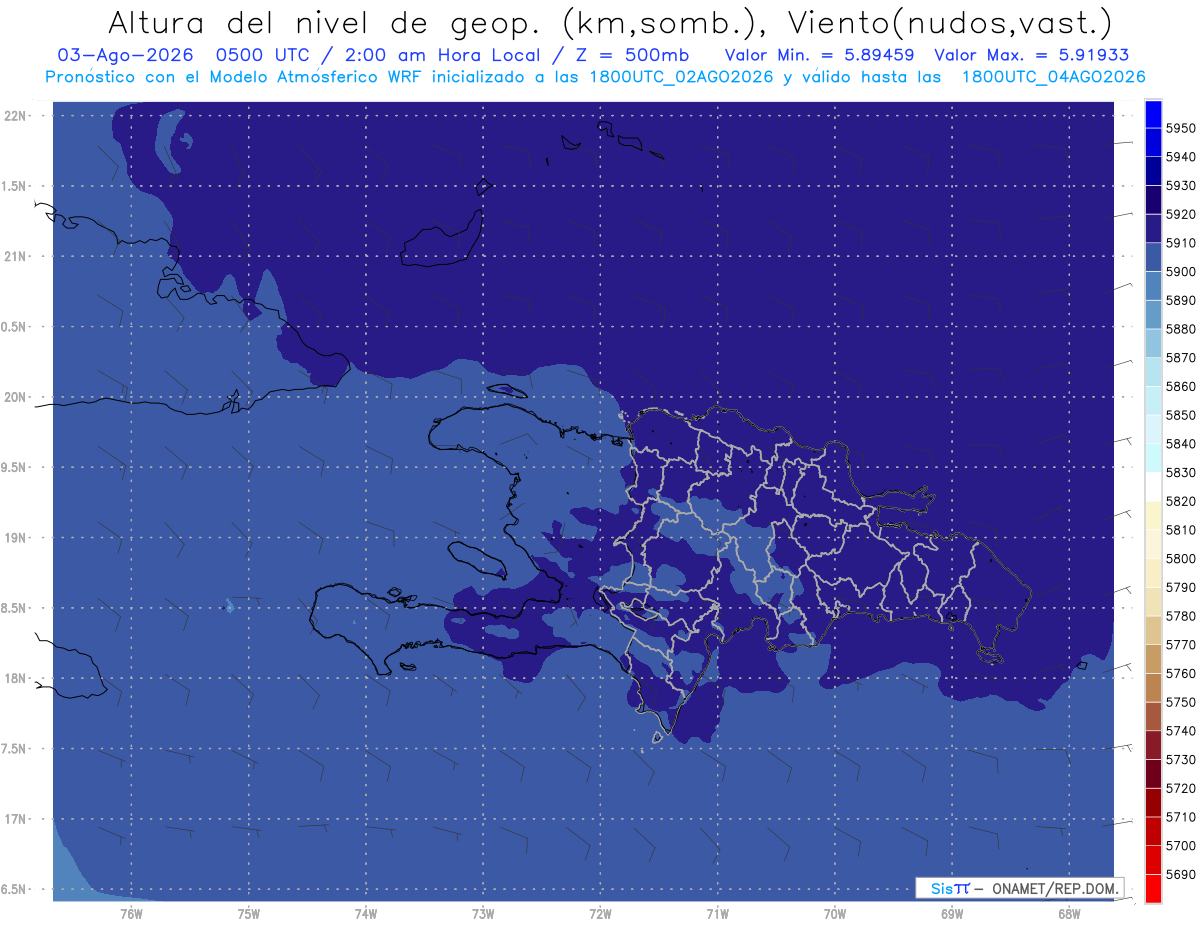
Task: Click the 5780 colorbar label
Action: [1180, 616]
